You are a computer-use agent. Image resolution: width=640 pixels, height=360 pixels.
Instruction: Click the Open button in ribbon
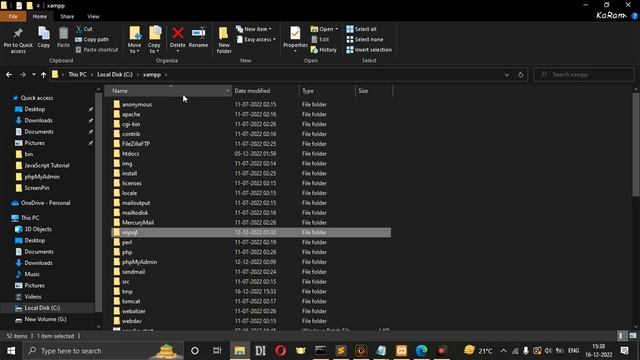click(x=324, y=29)
